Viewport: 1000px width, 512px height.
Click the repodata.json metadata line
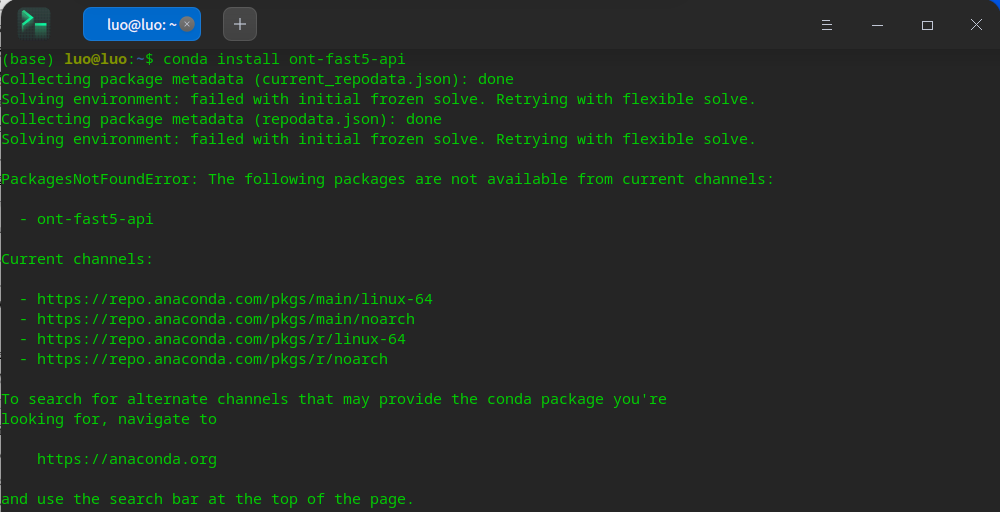pyautogui.click(x=221, y=119)
